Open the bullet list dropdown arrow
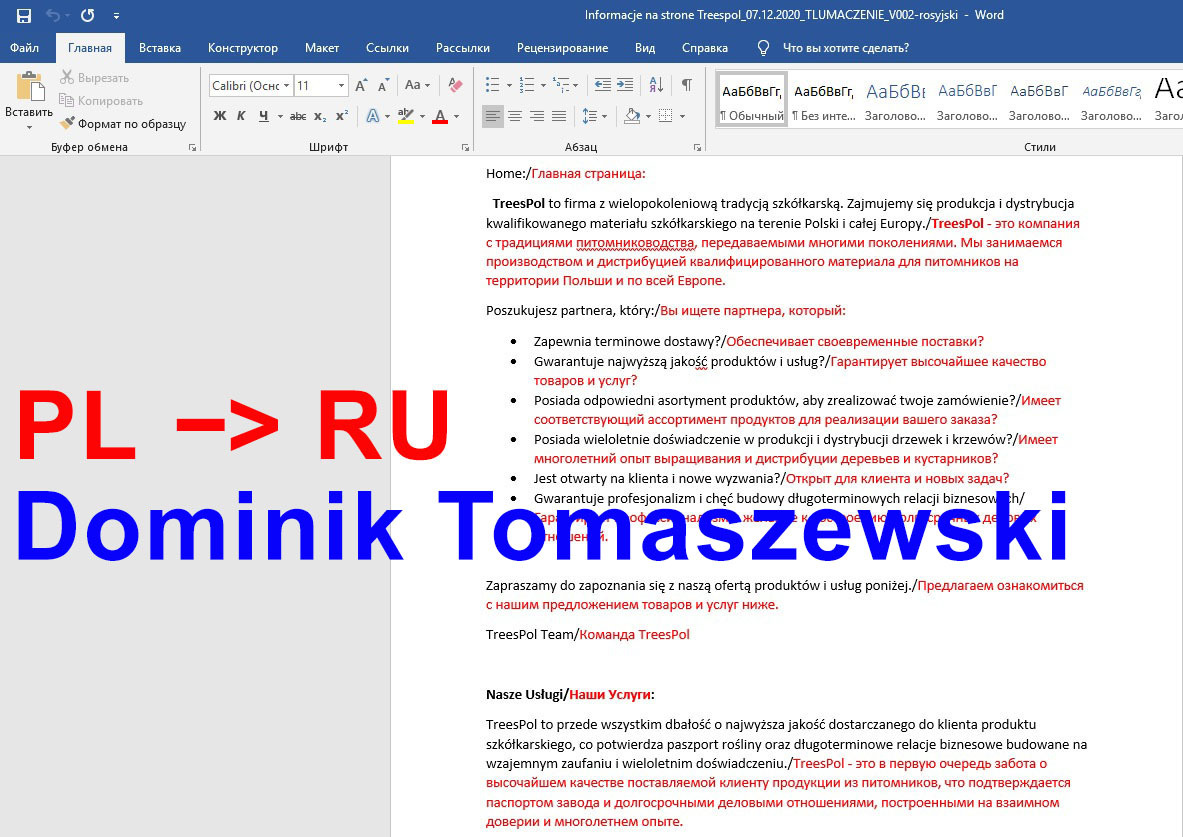 [x=509, y=85]
